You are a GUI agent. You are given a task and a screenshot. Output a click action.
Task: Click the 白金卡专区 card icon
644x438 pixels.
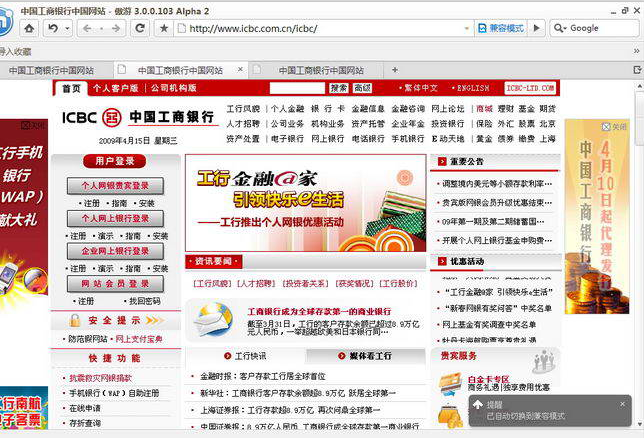(x=450, y=384)
